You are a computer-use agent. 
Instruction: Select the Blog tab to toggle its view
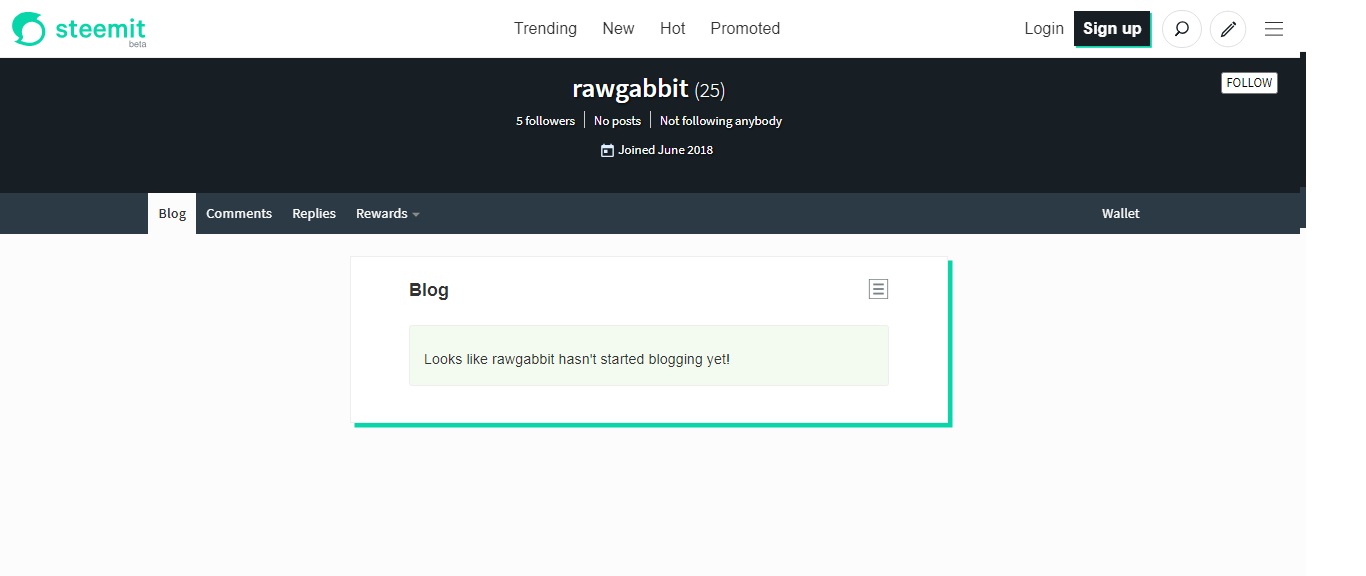pyautogui.click(x=171, y=213)
